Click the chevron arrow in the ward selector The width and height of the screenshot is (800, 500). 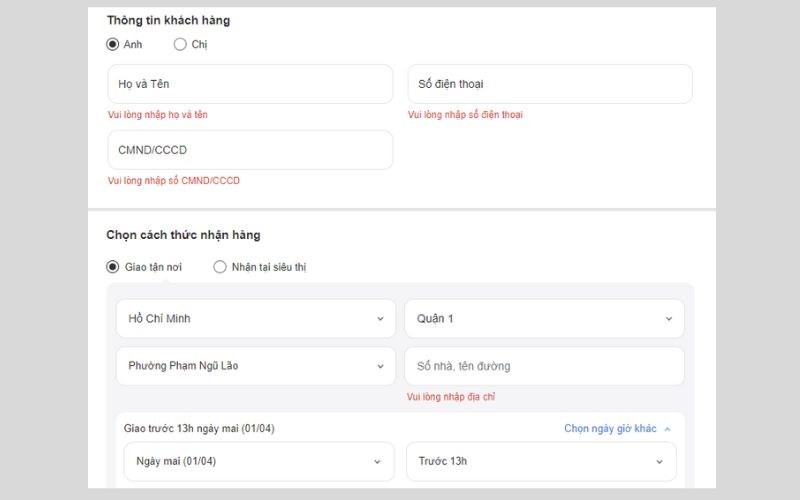380,366
